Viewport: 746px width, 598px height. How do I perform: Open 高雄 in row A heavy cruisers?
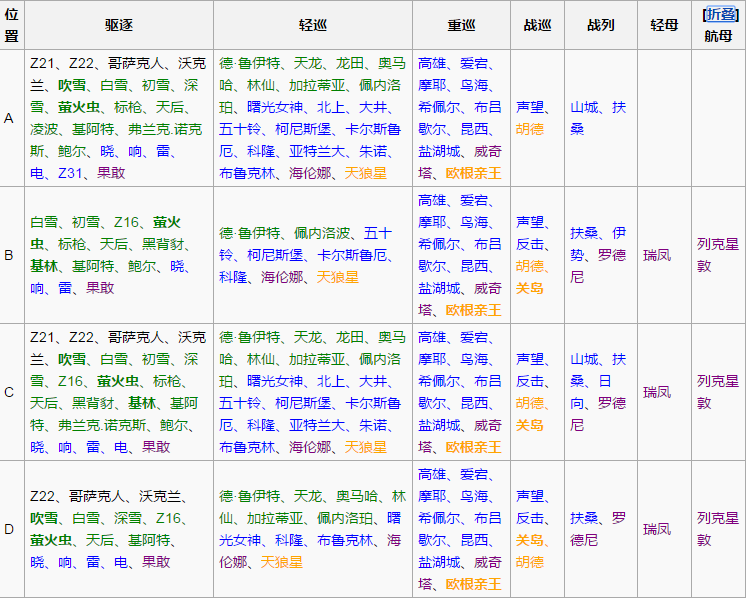(432, 63)
